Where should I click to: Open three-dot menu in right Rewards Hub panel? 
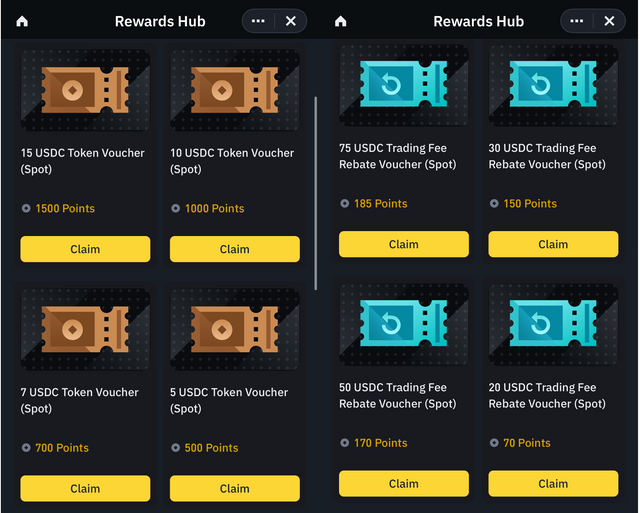pos(576,21)
